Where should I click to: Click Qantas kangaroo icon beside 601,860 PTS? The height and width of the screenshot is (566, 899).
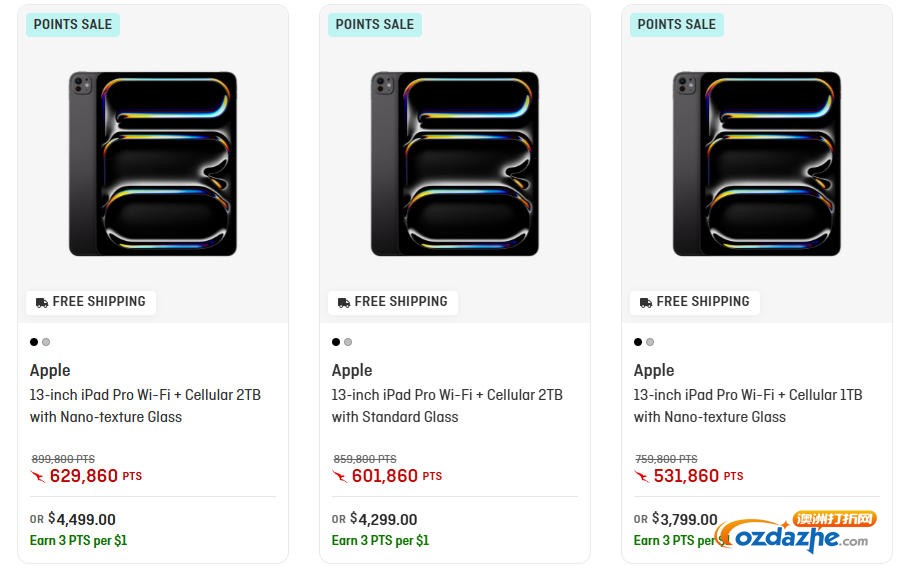340,477
